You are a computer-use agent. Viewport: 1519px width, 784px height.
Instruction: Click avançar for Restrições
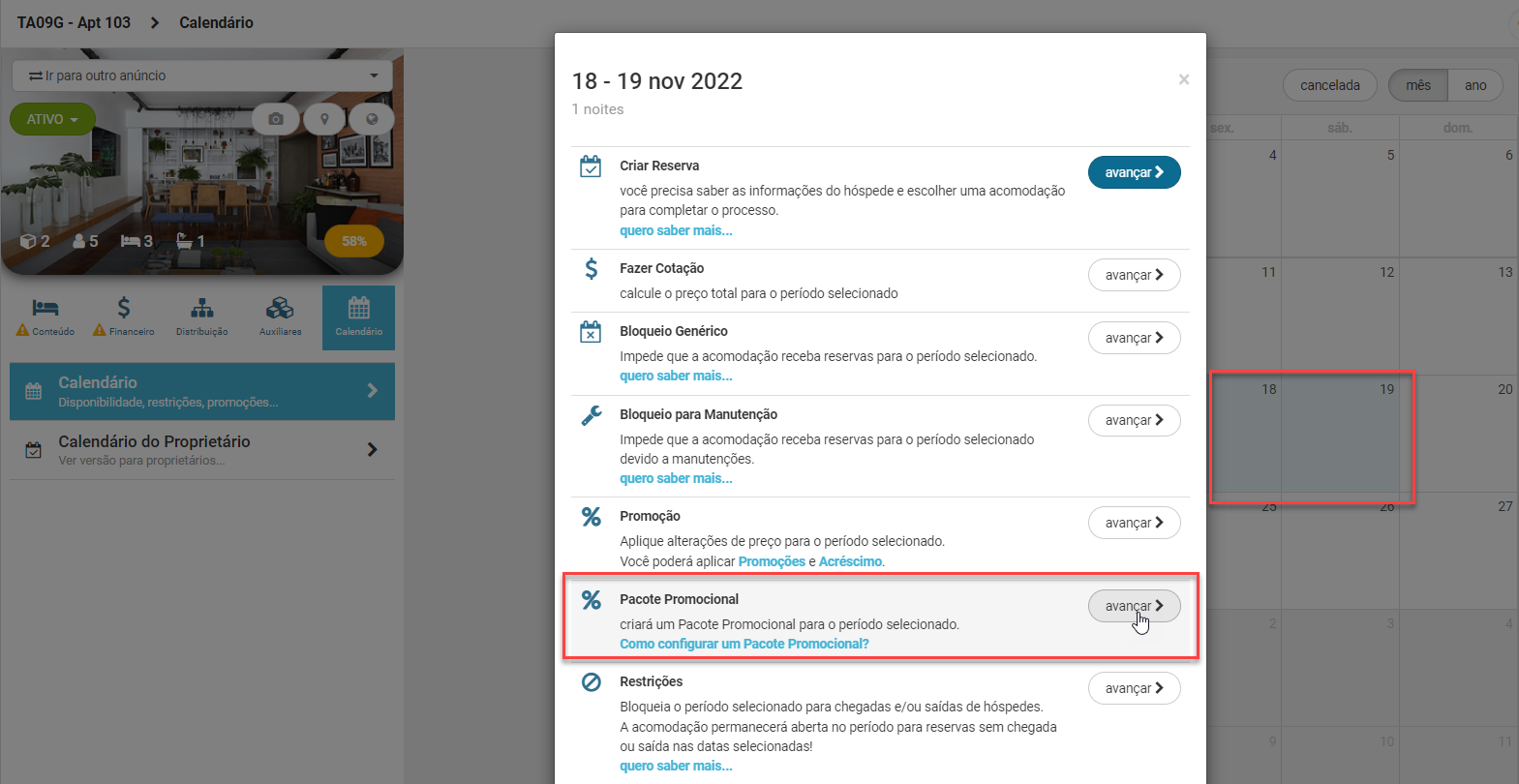click(1134, 688)
